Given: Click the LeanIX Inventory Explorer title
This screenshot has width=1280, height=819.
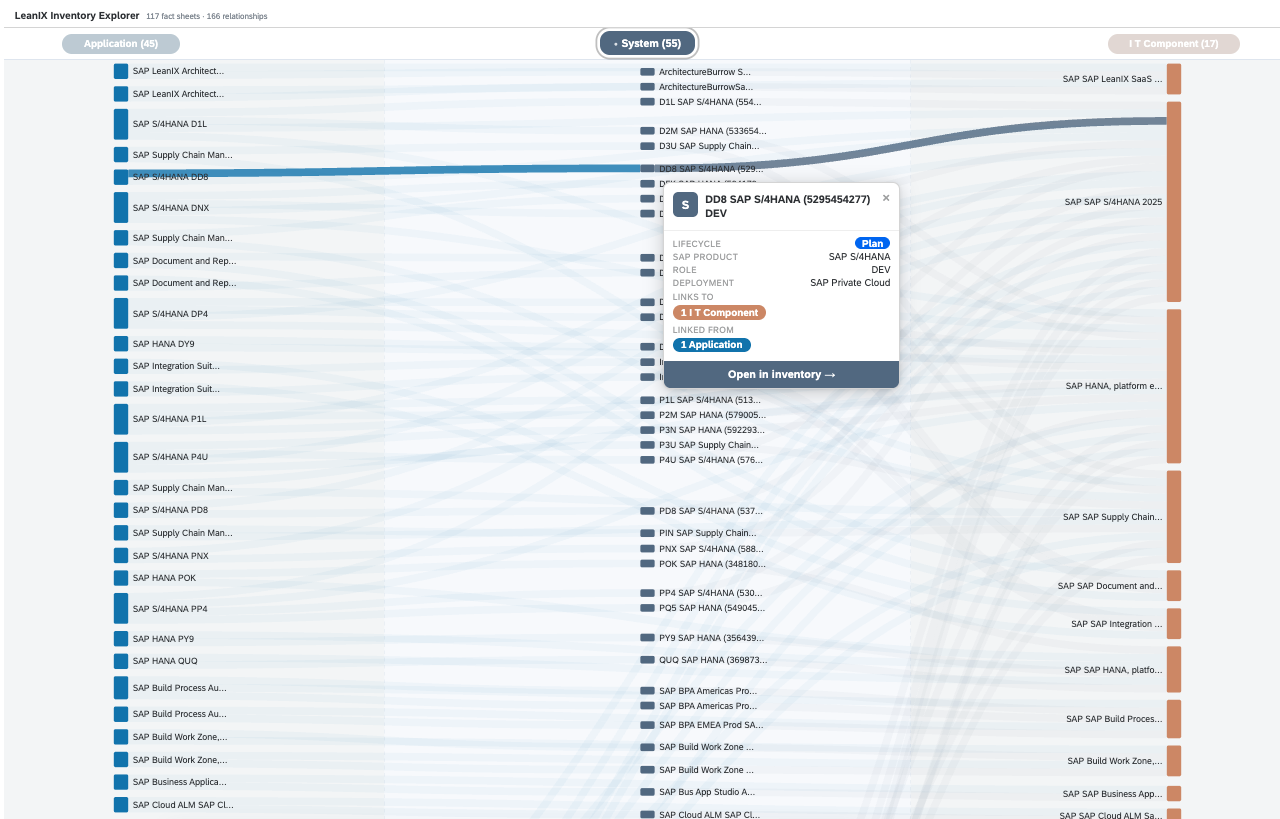Looking at the screenshot, I should click(76, 16).
